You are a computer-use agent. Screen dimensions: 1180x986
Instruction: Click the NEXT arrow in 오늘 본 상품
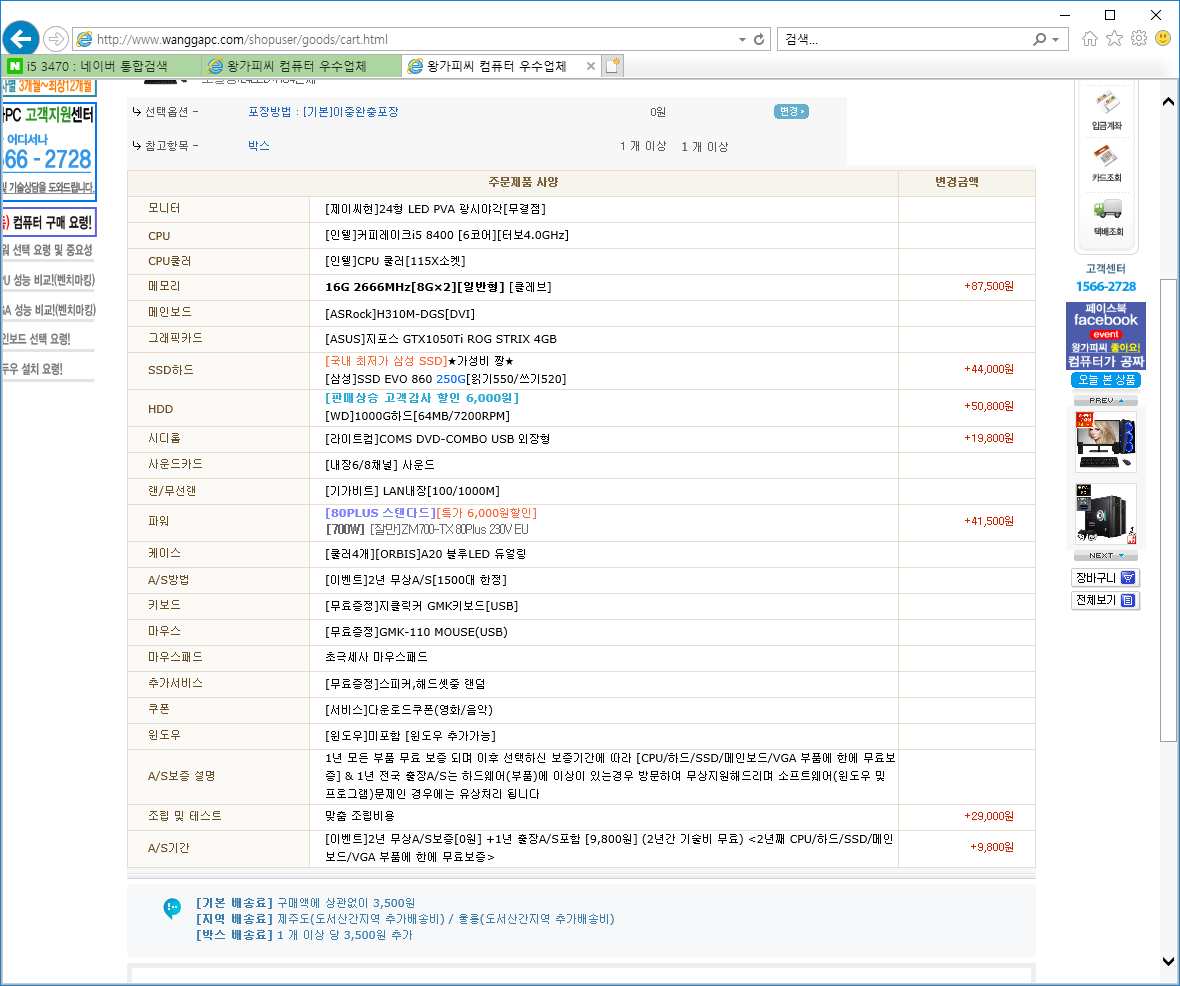point(1105,555)
